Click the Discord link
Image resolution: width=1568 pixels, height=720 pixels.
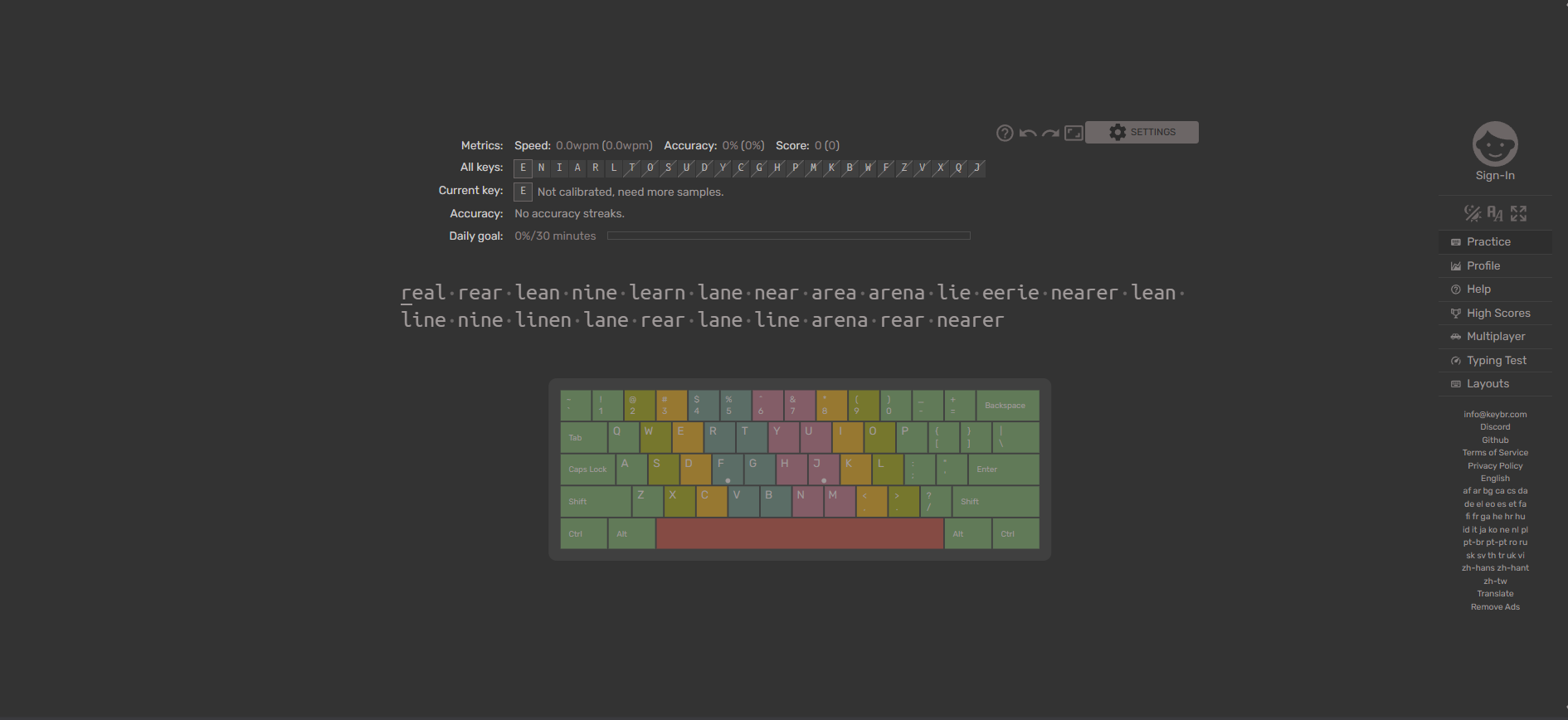[1495, 427]
